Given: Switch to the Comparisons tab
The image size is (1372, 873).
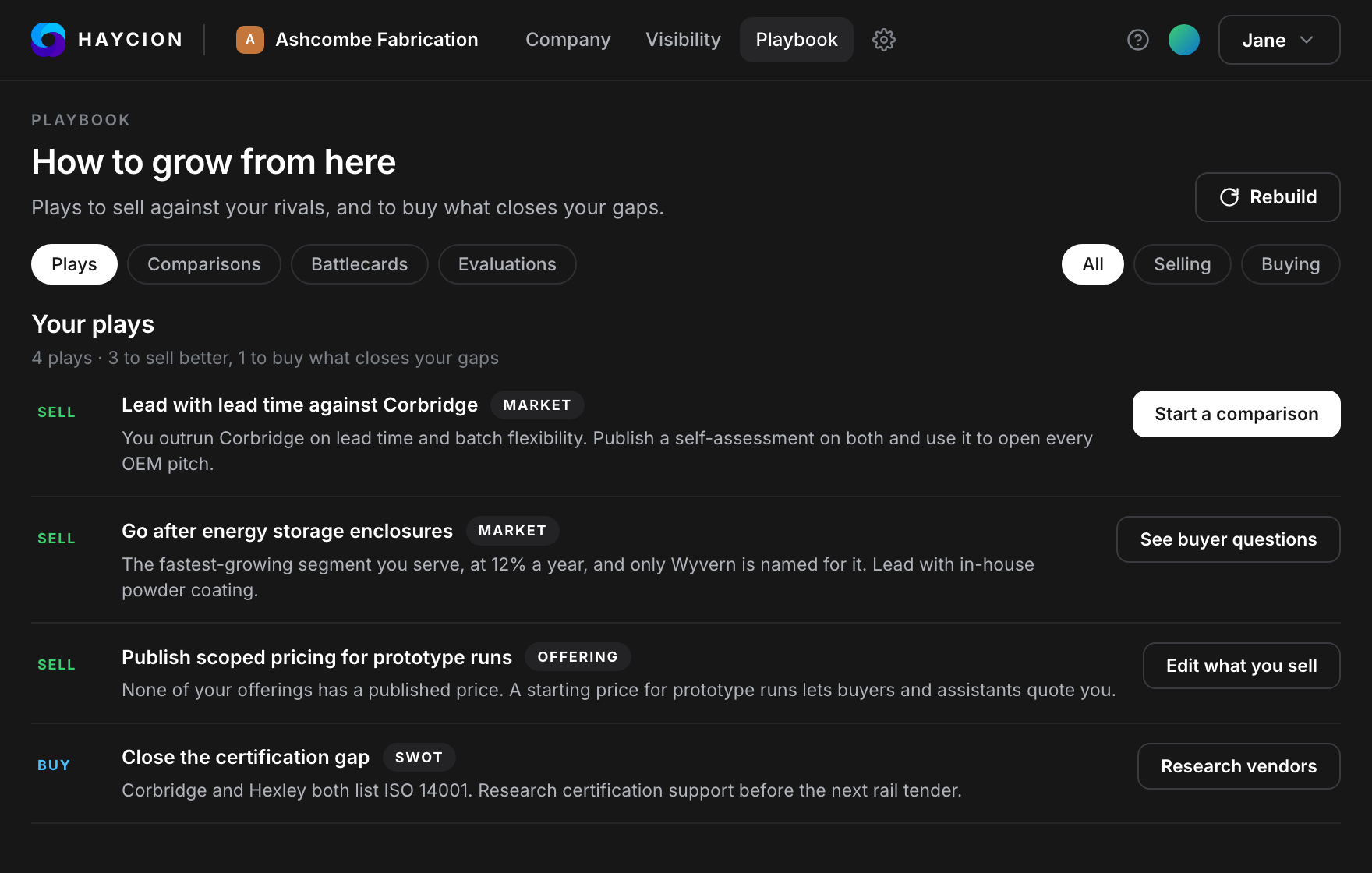Looking at the screenshot, I should 204,264.
